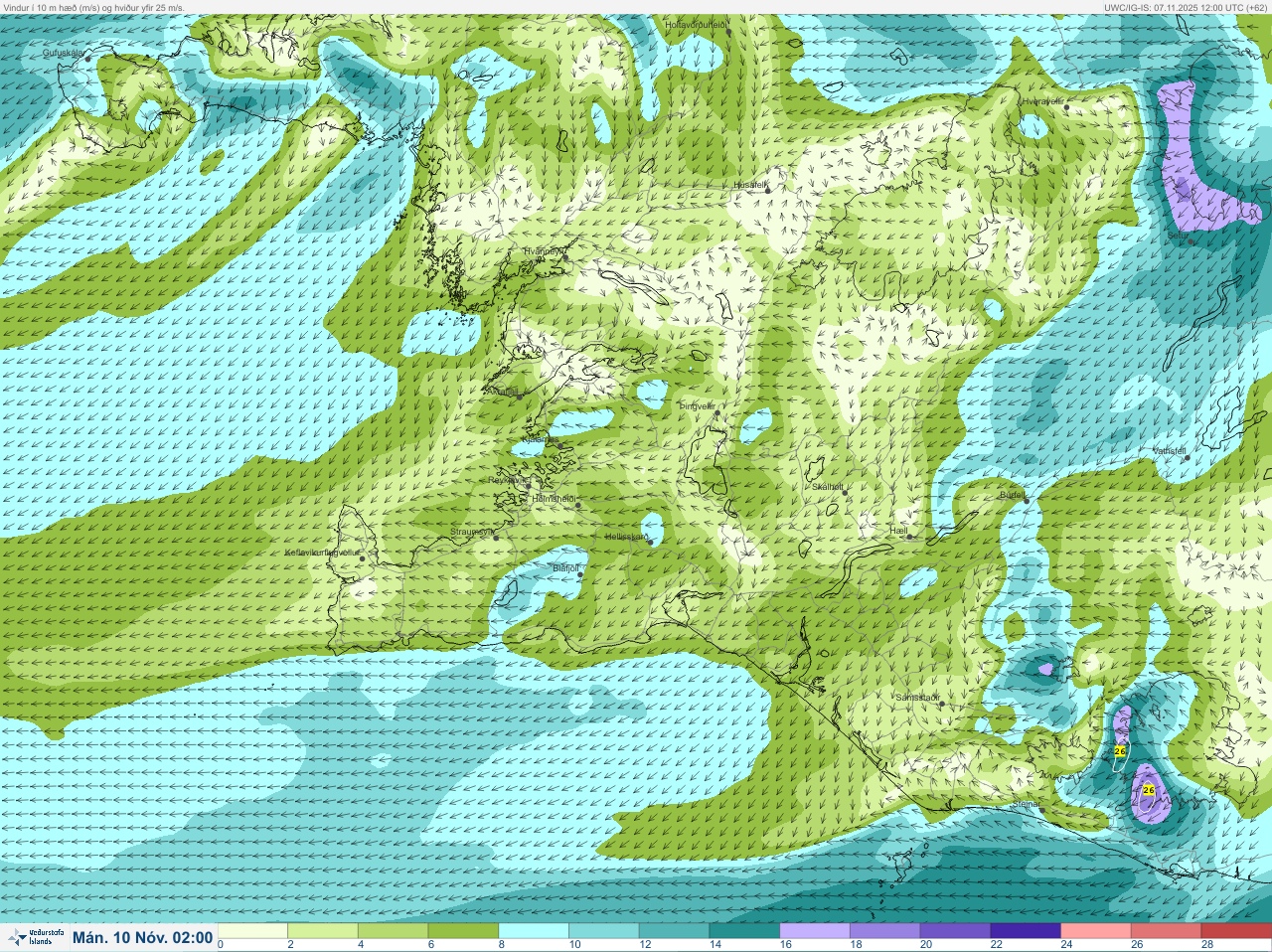Click the Kjalarnes station marker

(x=561, y=444)
